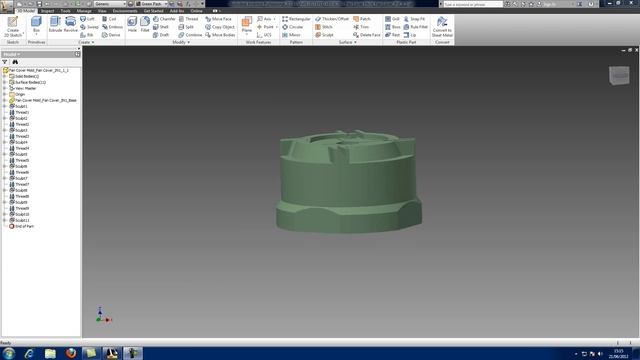Choose the Rest plastic part tool

[x=392, y=35]
